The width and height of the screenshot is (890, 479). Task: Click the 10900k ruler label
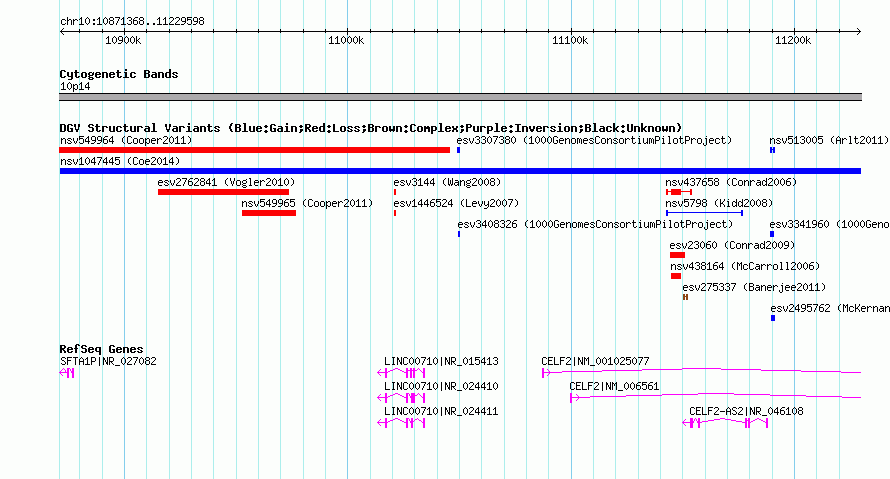(123, 40)
